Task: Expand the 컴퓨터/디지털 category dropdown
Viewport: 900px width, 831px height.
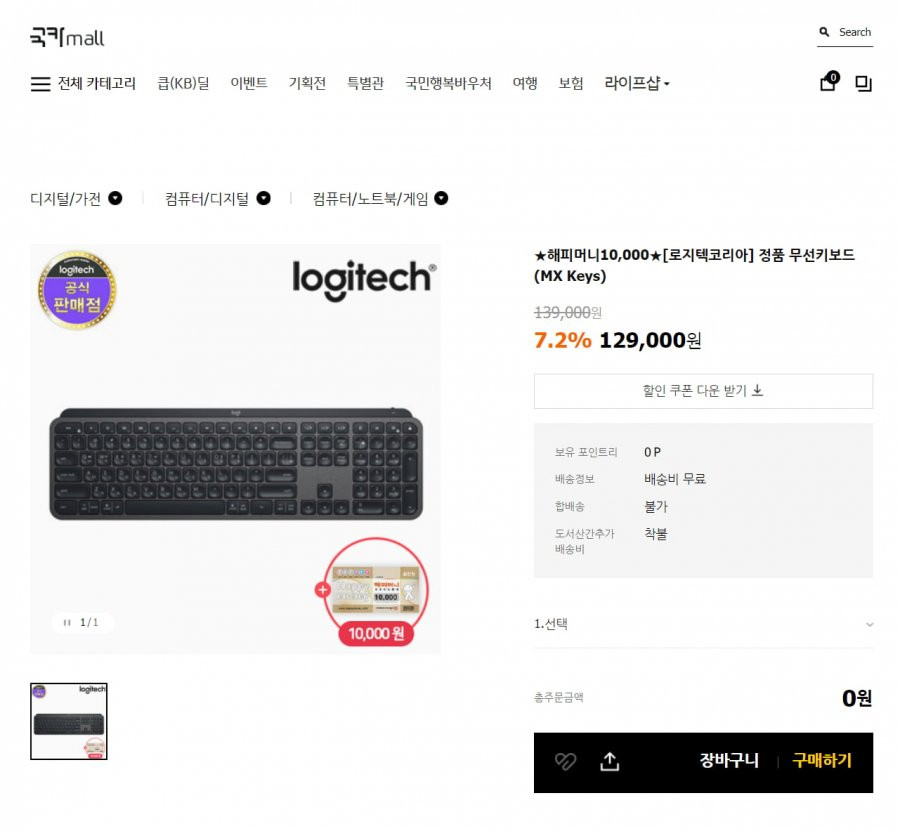Action: [x=263, y=198]
